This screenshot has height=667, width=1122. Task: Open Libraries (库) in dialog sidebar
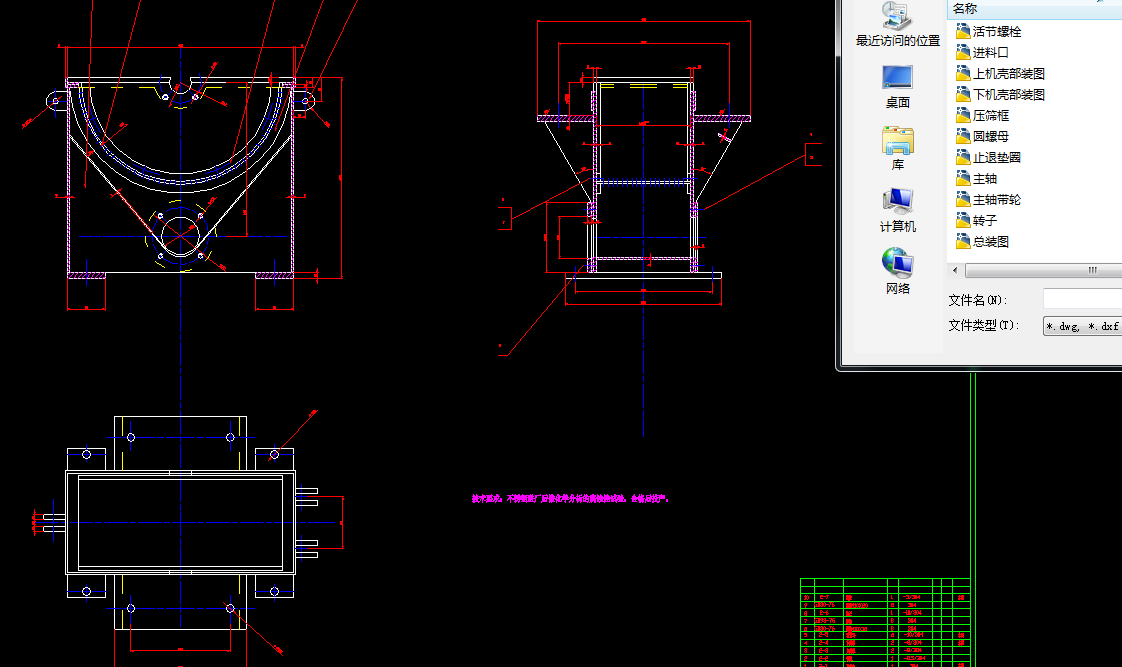[x=897, y=149]
